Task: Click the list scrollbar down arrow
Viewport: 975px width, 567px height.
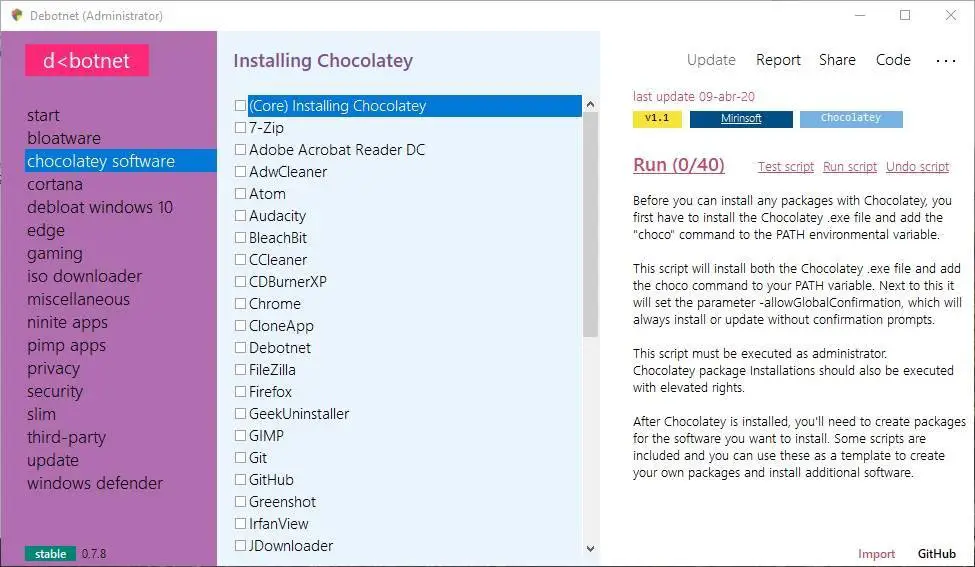Action: tap(590, 548)
